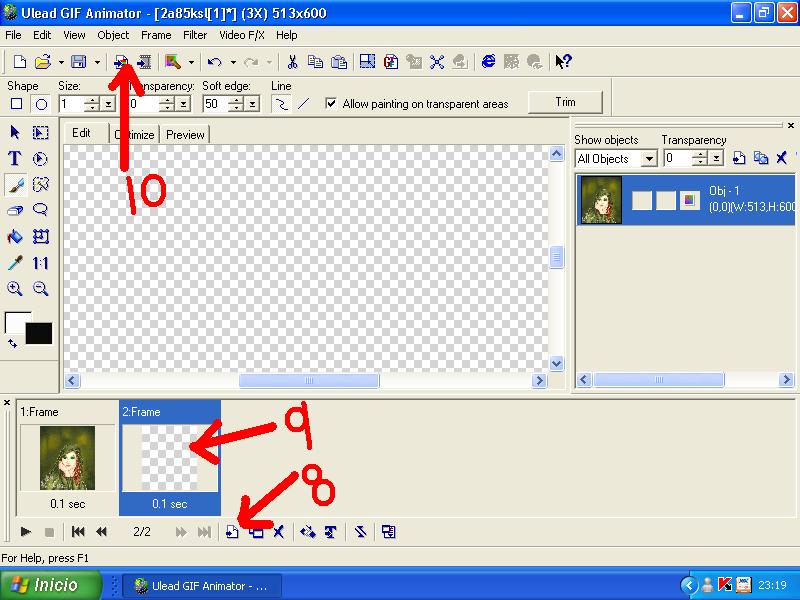Click the Trim button
Screen dimensions: 800x600
click(x=565, y=102)
